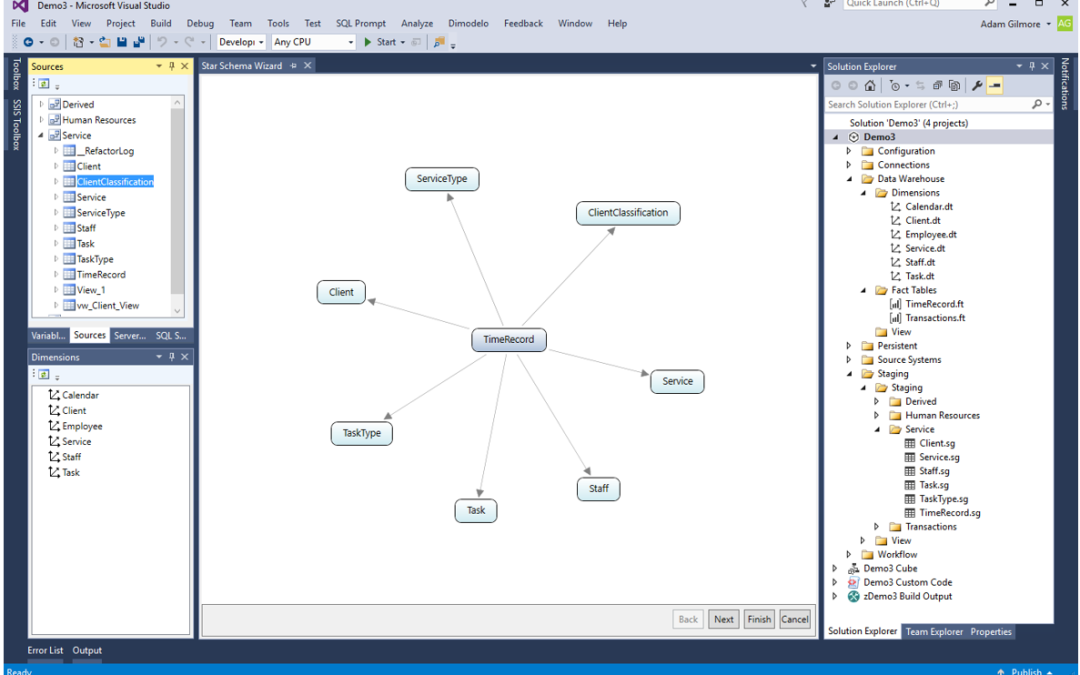Toggle auto-hide pin on Sources panel

tap(171, 66)
